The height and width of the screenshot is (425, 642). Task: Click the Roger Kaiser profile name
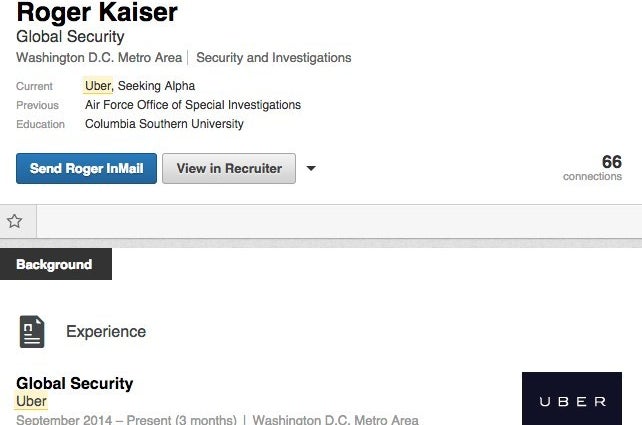click(x=97, y=13)
